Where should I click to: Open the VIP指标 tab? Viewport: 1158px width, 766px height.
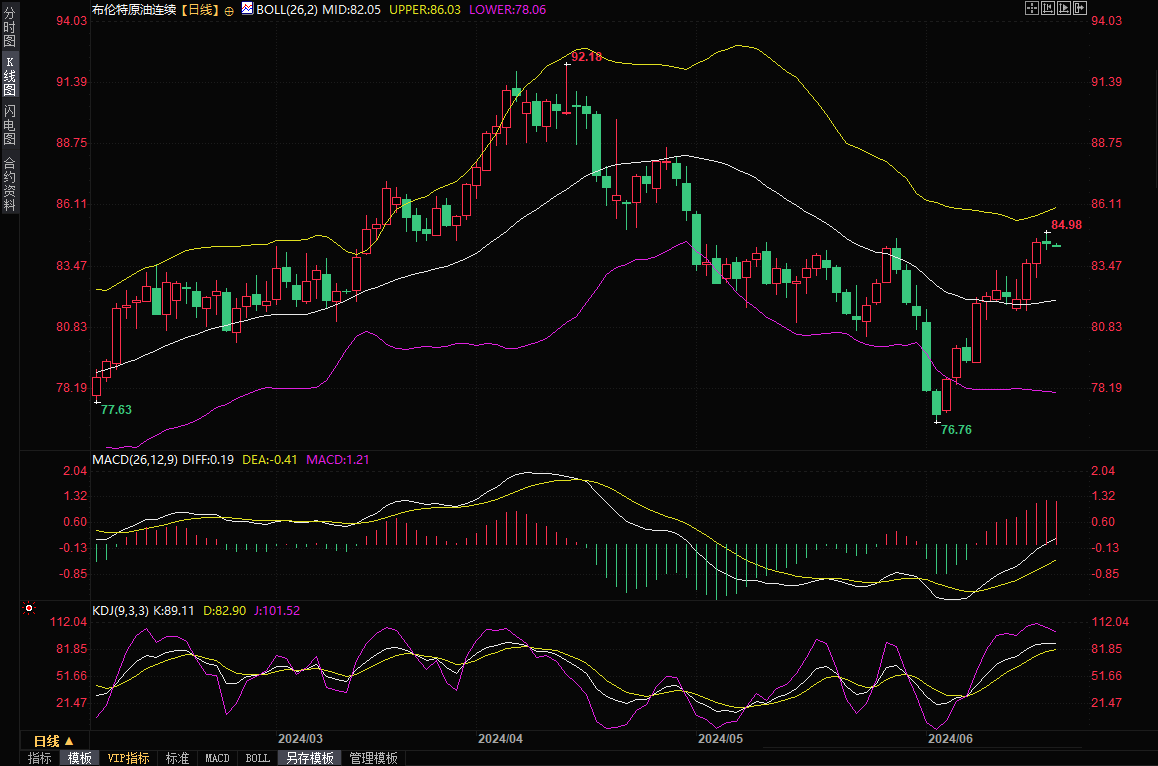click(x=129, y=759)
